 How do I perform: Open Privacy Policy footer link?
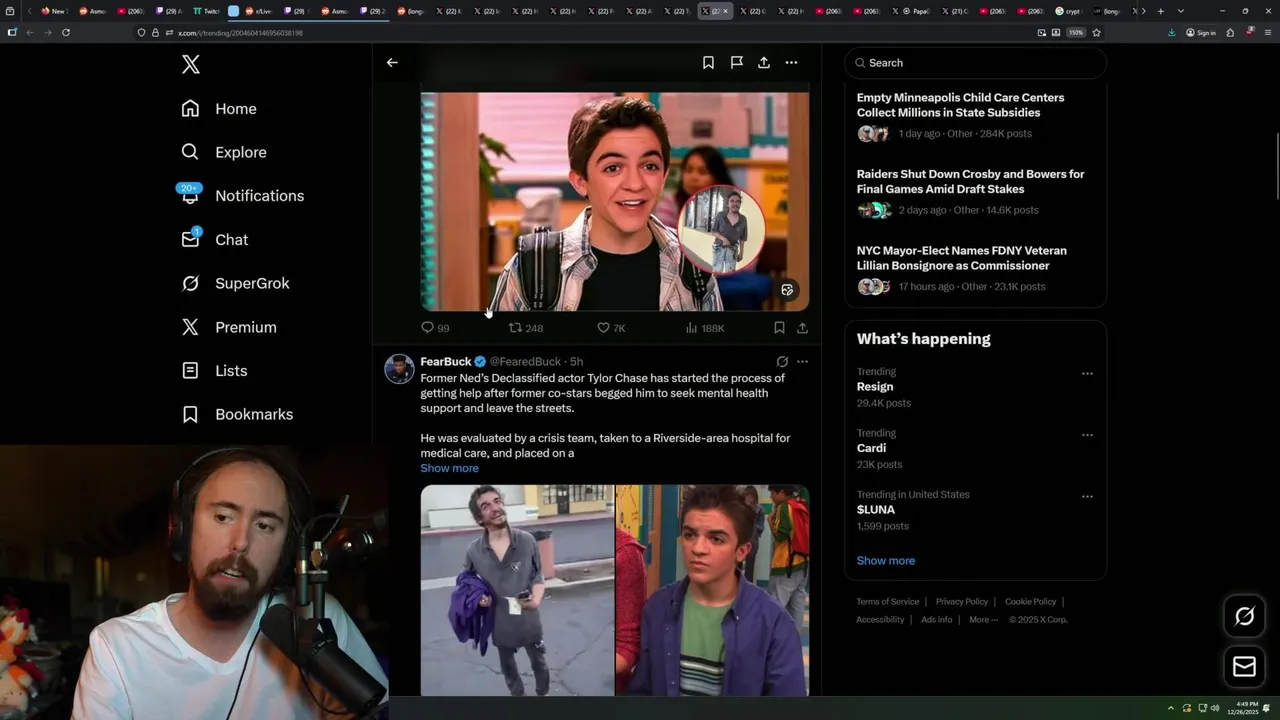(961, 602)
